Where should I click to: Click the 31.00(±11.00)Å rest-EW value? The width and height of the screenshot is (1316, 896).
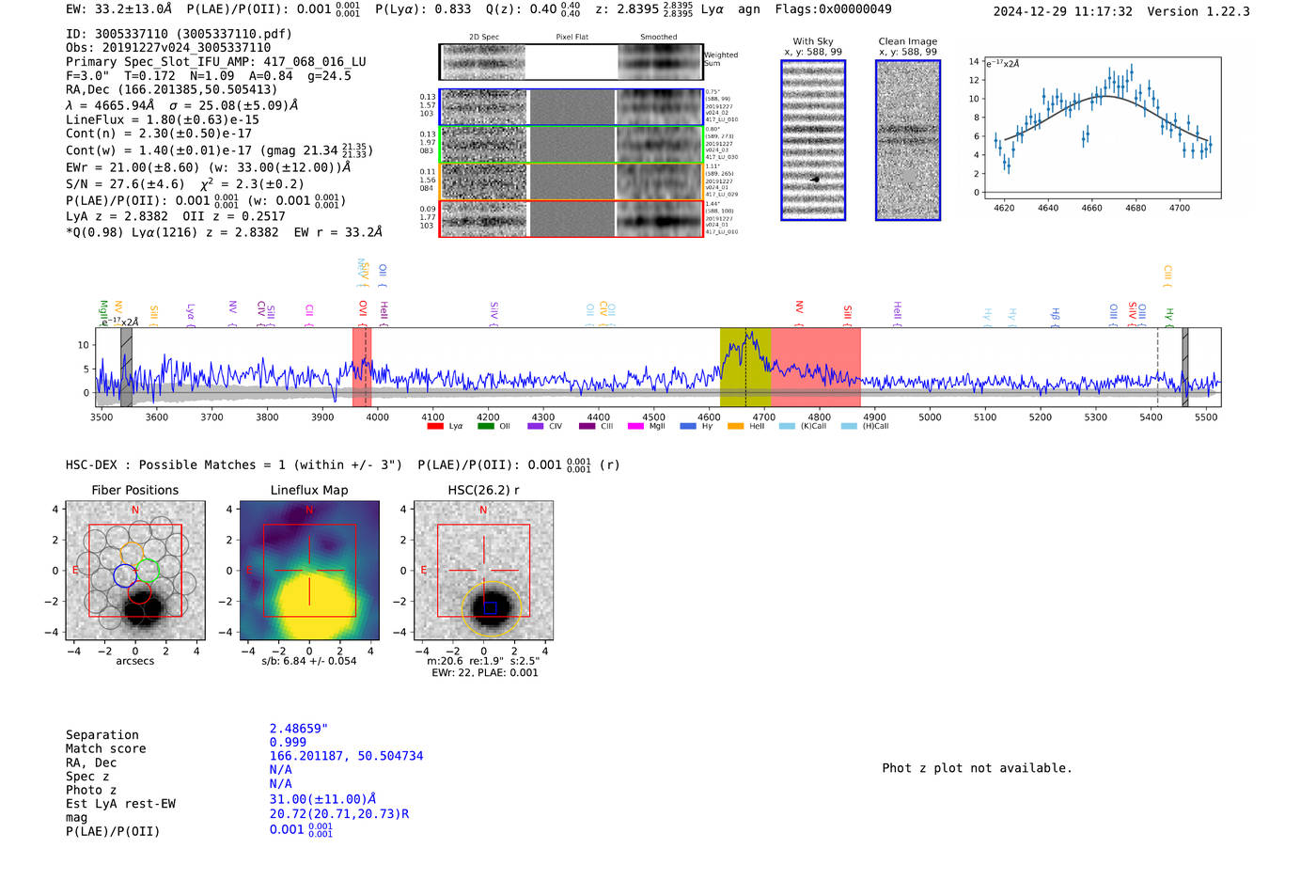322,799
